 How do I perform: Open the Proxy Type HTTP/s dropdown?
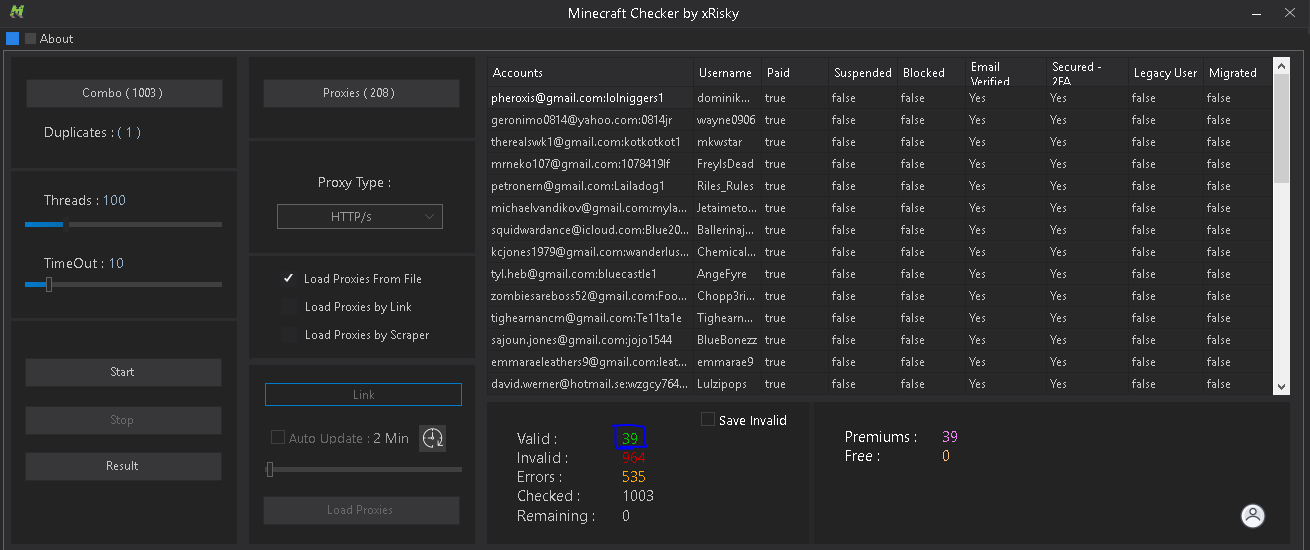(360, 217)
